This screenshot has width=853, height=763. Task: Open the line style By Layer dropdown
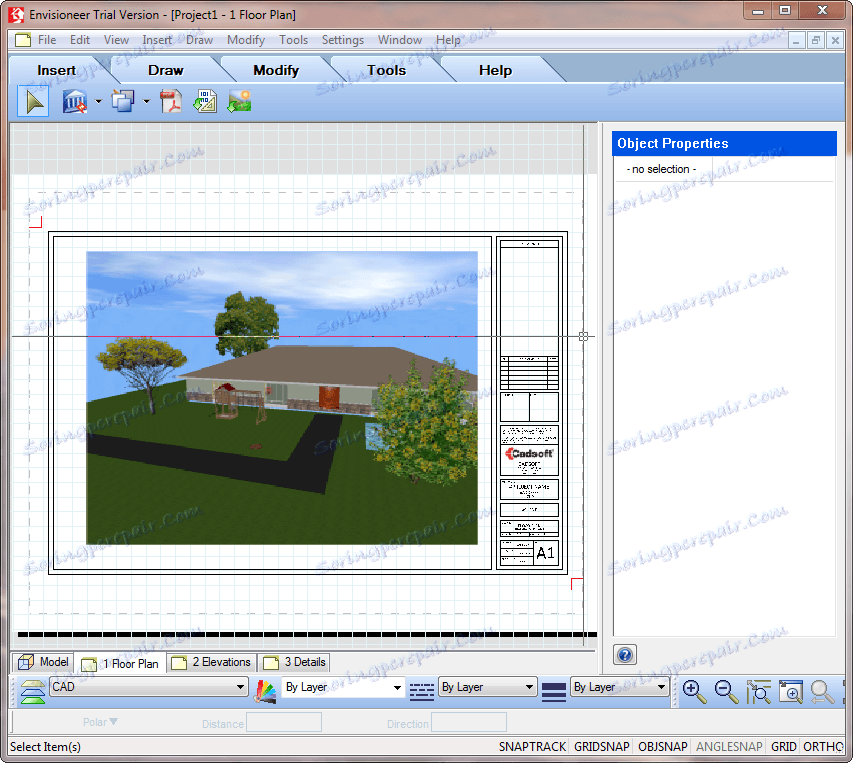[488, 687]
